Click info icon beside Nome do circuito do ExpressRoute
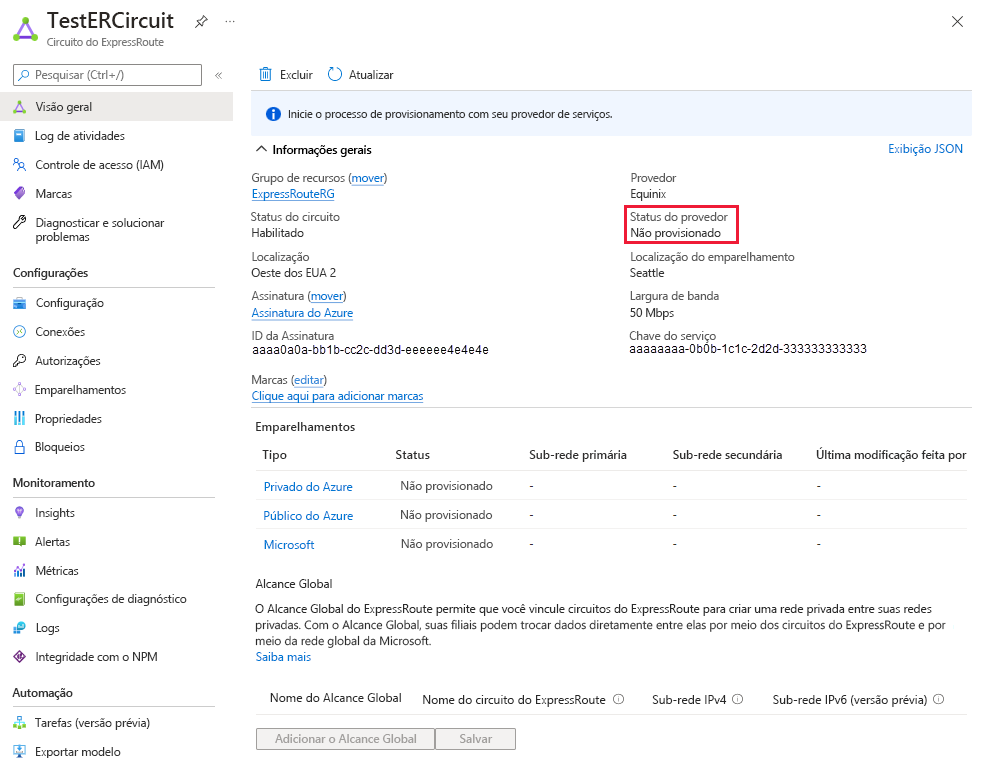The image size is (990, 758). 618,700
